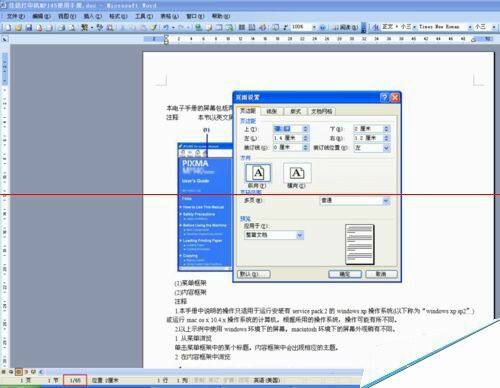Click the Open folder icon in toolbar
The image size is (500, 388).
[x=18, y=28]
